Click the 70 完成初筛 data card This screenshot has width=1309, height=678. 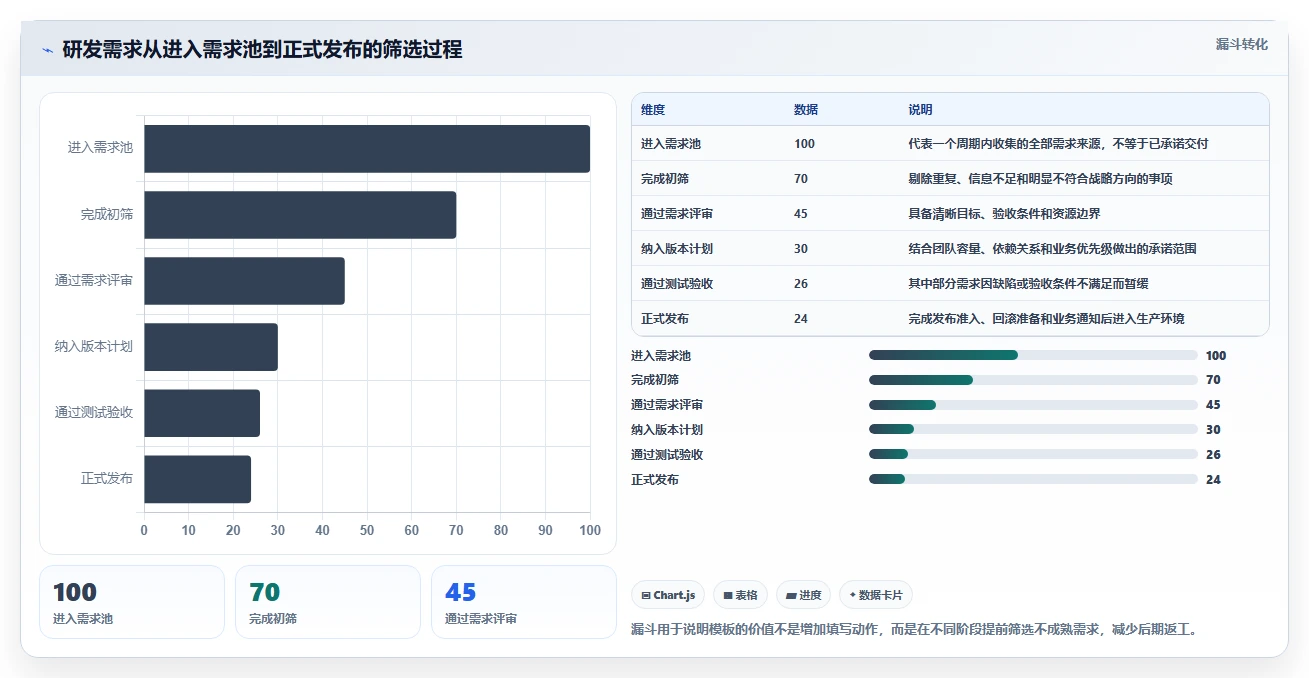328,602
